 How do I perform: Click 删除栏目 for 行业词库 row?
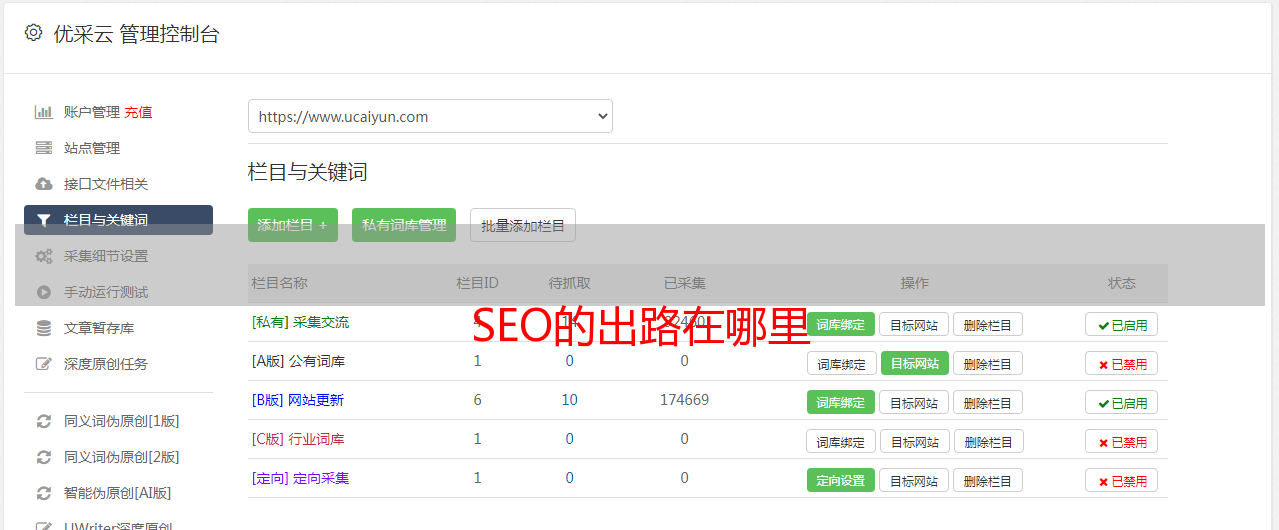tap(989, 441)
